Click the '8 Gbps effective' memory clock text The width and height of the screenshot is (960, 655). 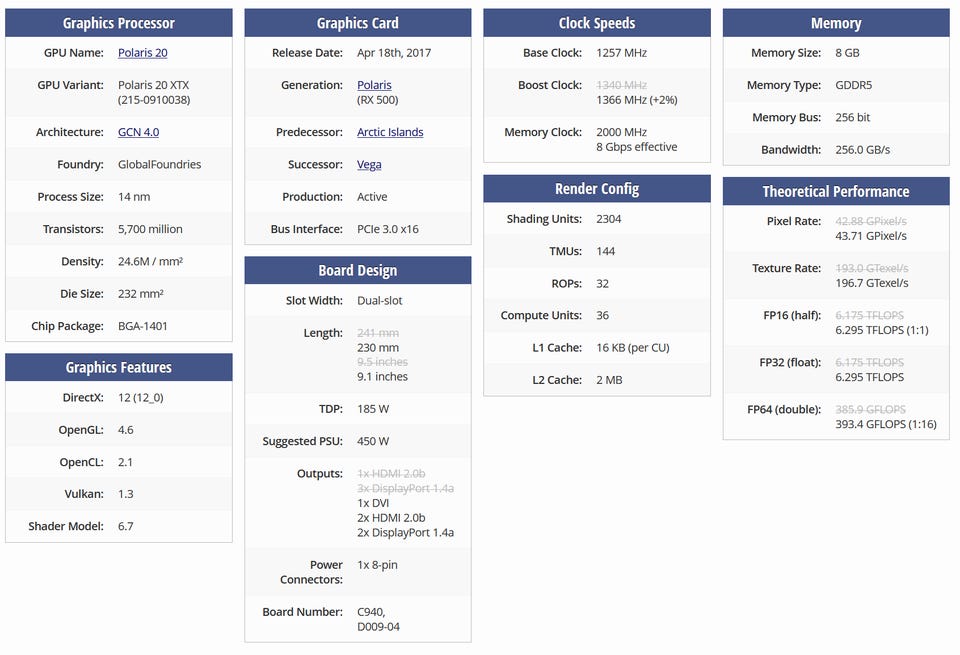tap(637, 147)
